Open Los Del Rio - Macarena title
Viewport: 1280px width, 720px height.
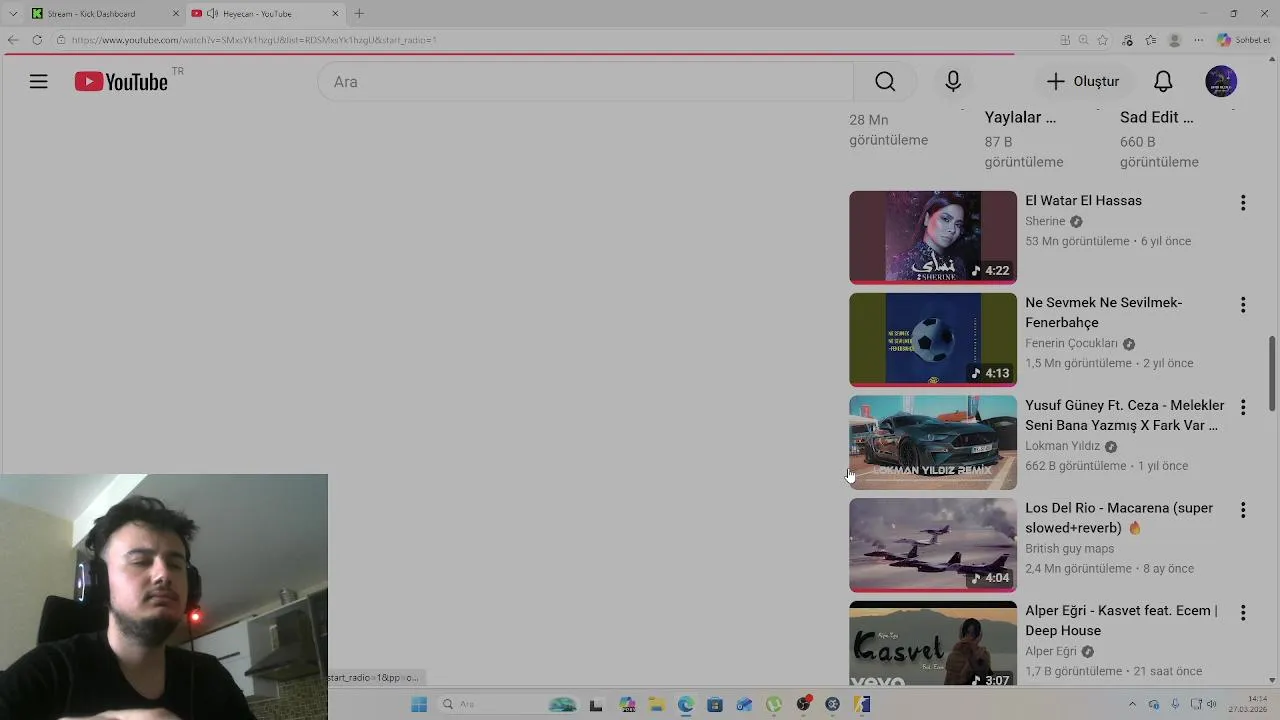pyautogui.click(x=1119, y=518)
